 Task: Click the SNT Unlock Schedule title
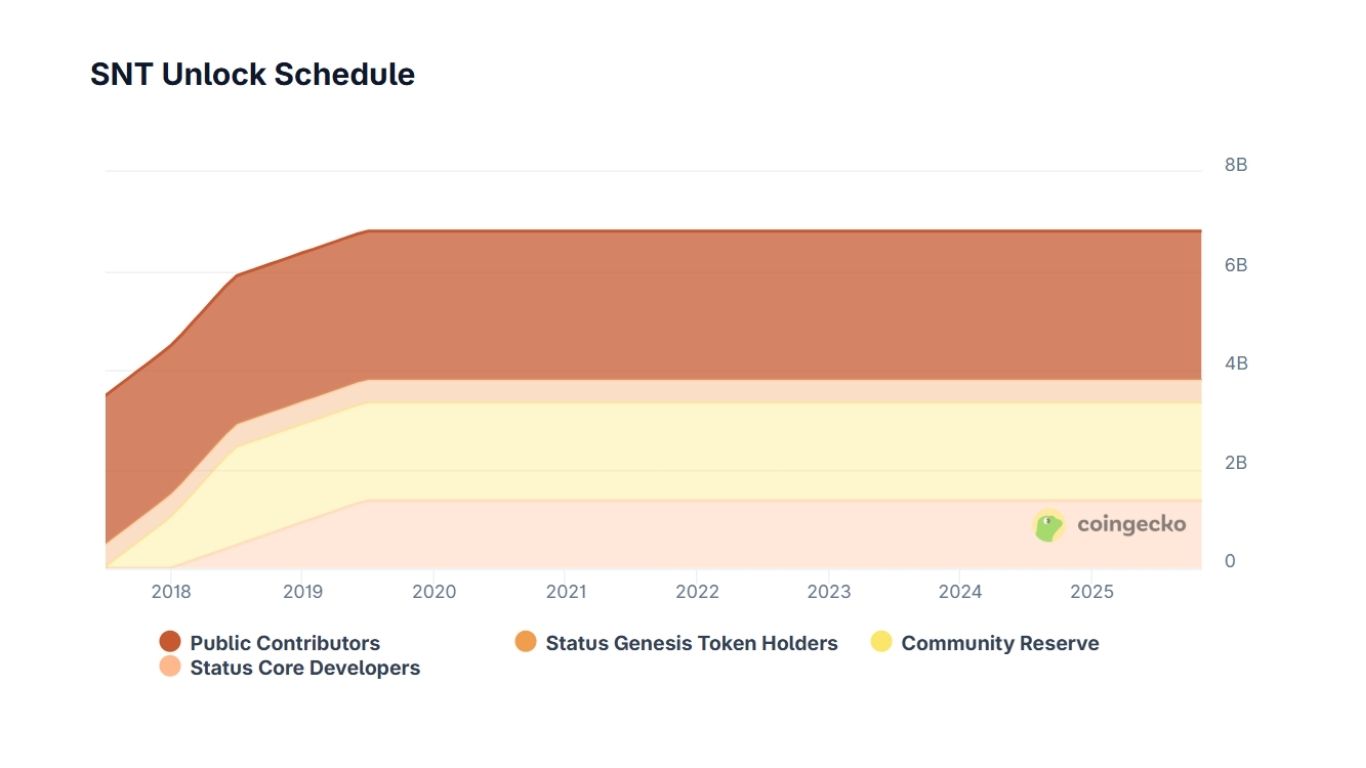(252, 75)
